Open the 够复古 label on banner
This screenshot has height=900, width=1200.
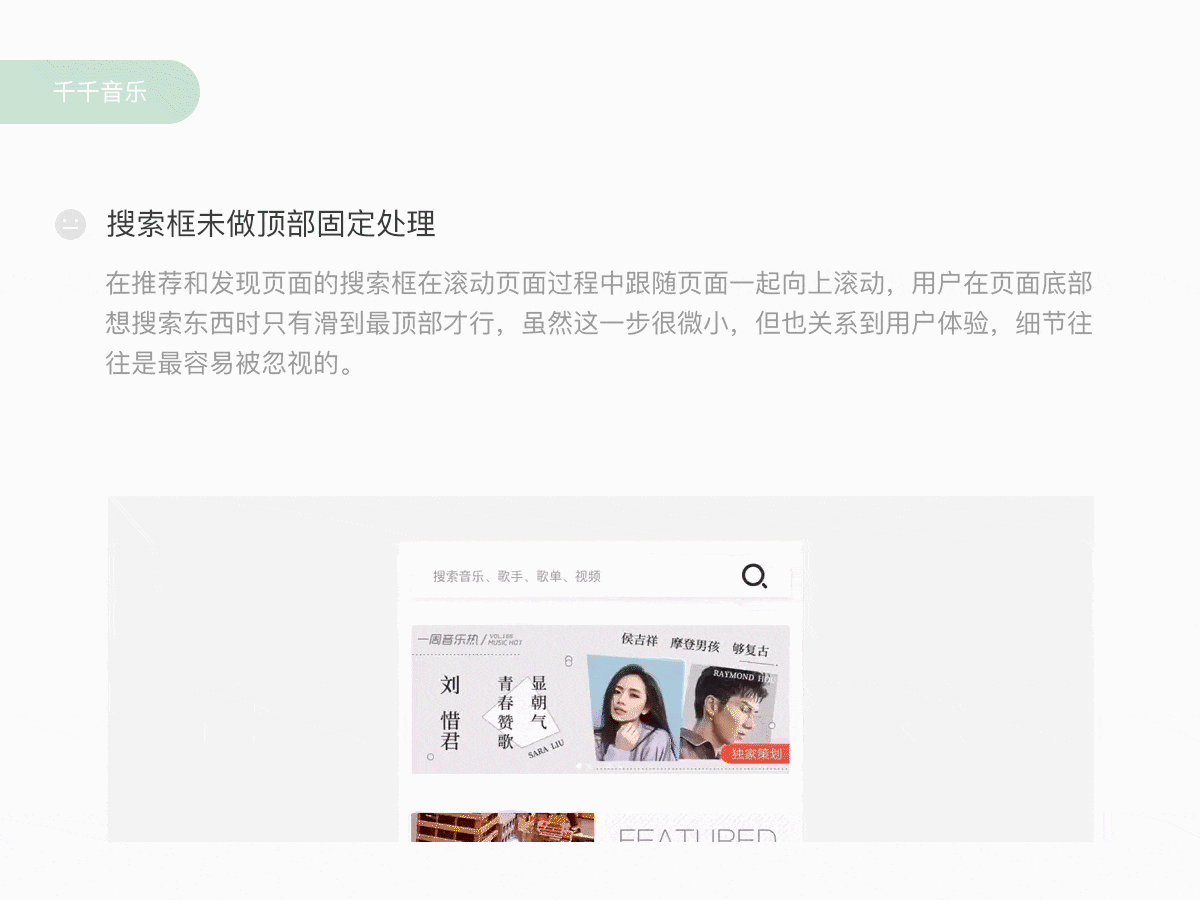(751, 650)
